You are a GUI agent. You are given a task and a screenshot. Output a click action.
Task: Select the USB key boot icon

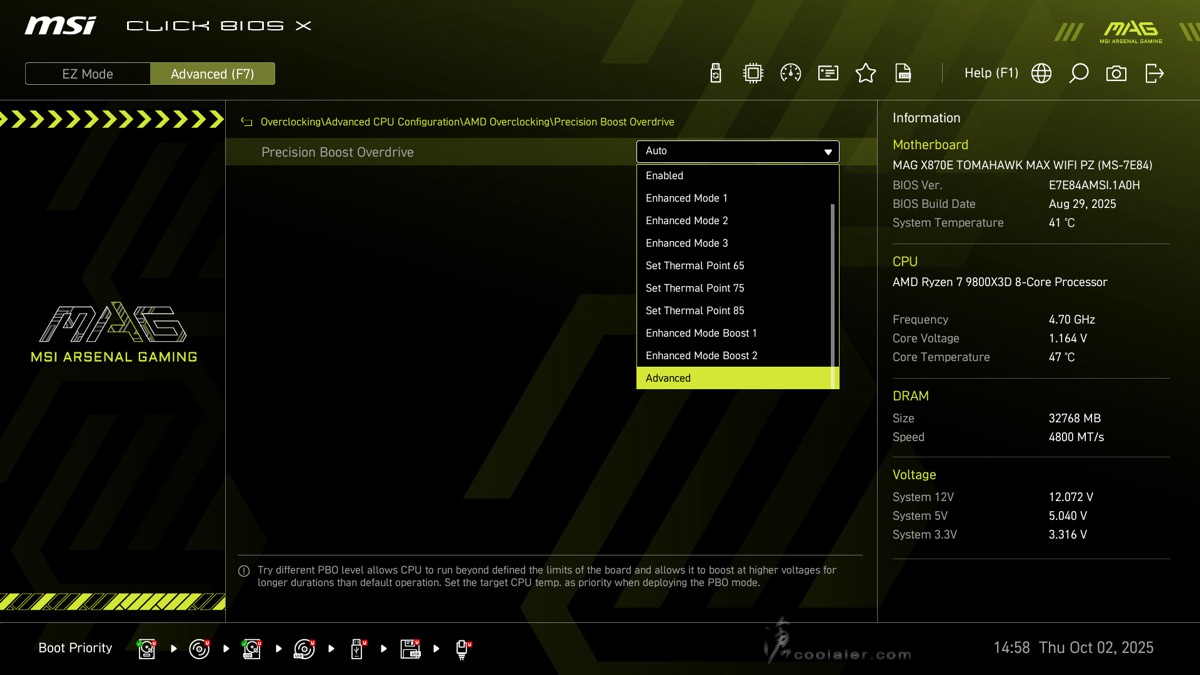point(357,649)
